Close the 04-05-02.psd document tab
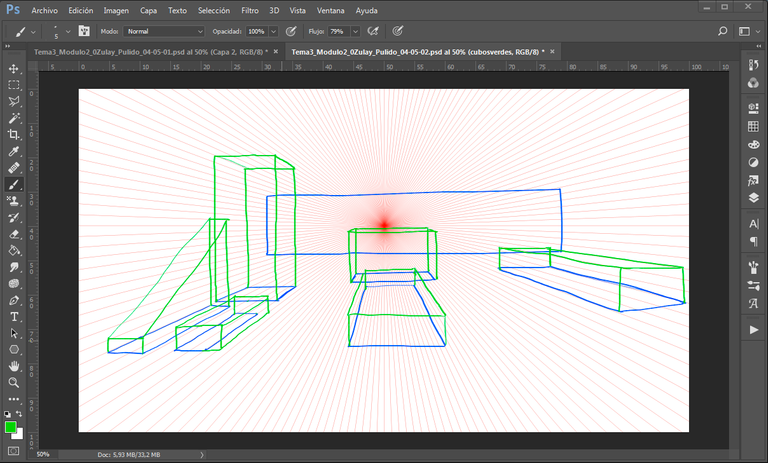This screenshot has width=768, height=463. [x=552, y=51]
